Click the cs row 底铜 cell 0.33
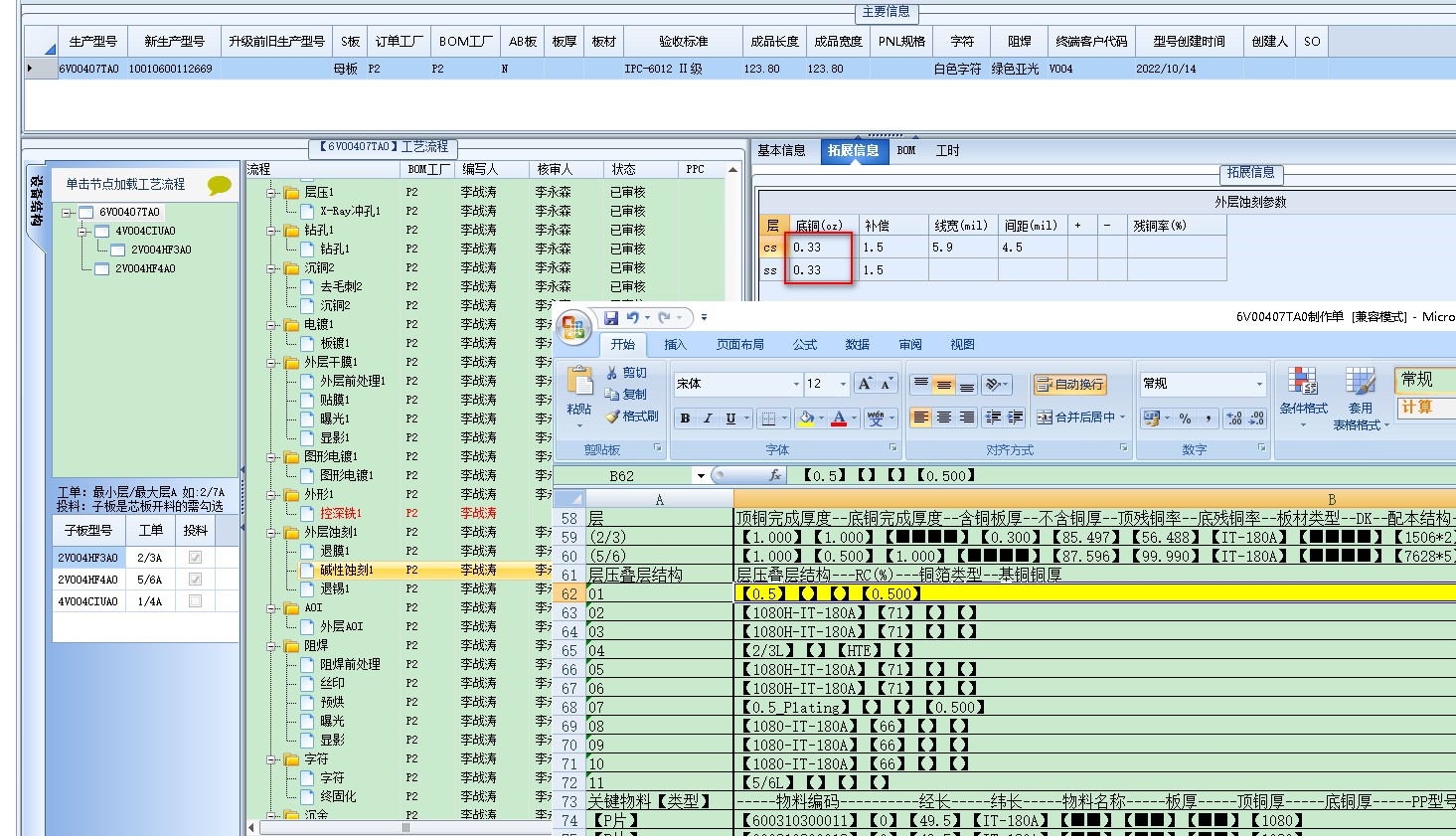This screenshot has width=1456, height=836. point(825,248)
